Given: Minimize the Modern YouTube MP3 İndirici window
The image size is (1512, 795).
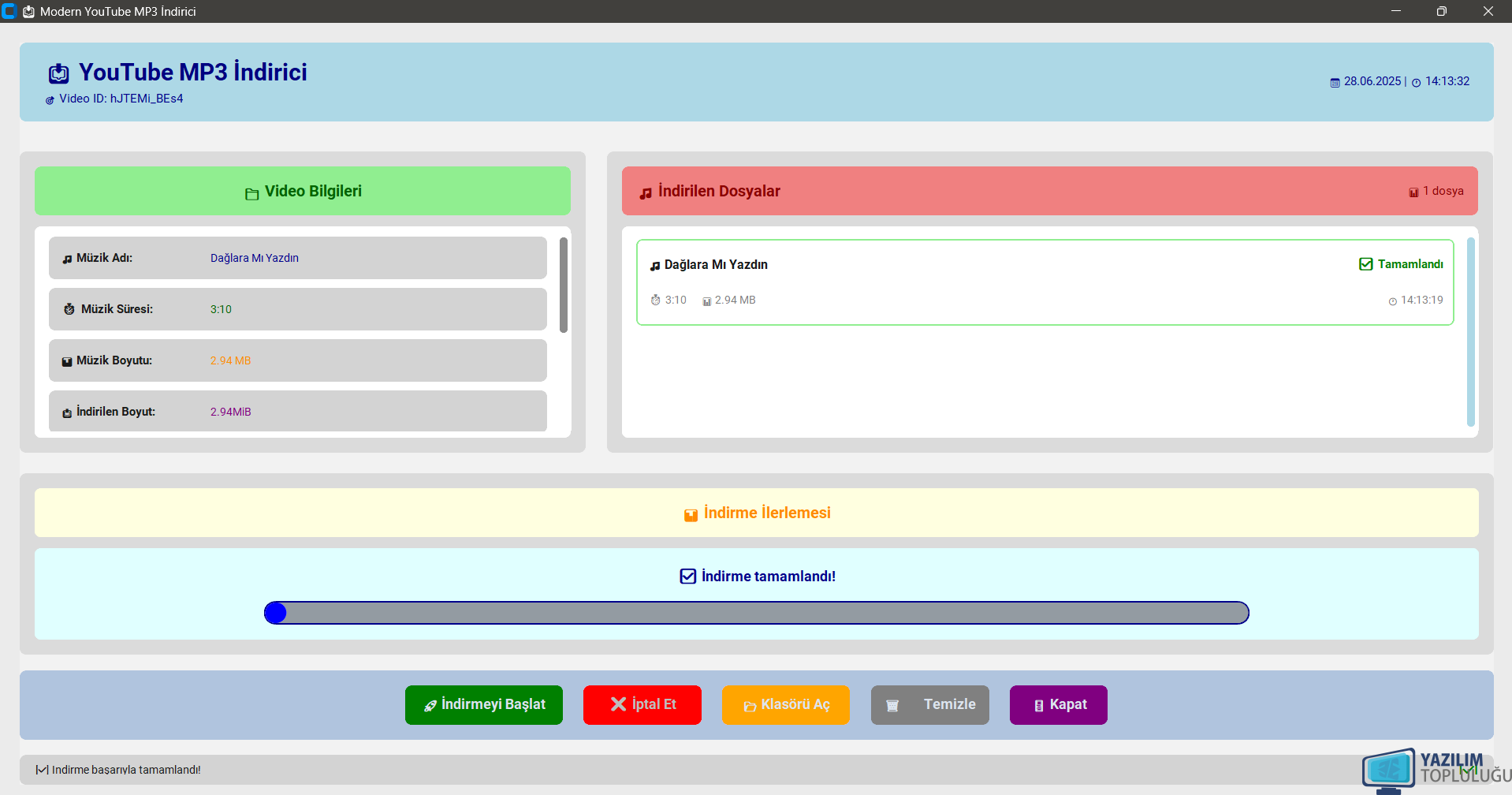Looking at the screenshot, I should click(1396, 11).
